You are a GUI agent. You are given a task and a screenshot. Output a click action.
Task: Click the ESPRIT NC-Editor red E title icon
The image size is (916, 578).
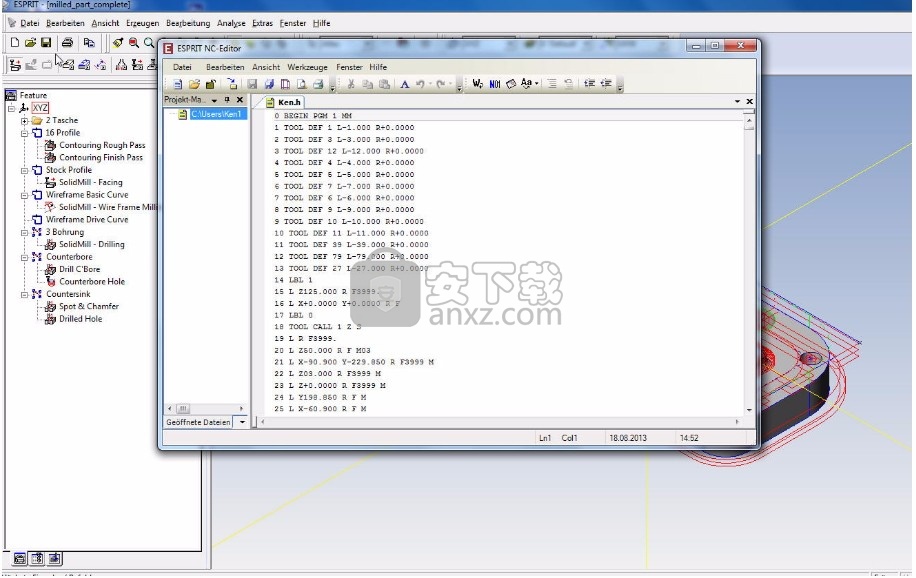(x=168, y=49)
